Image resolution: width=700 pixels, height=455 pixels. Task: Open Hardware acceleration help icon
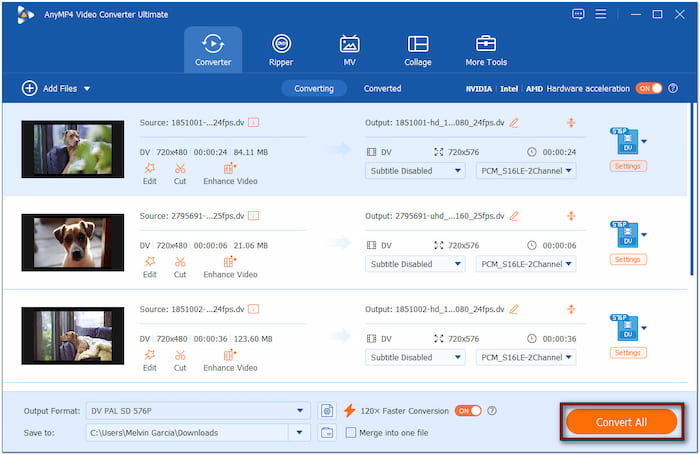click(673, 88)
